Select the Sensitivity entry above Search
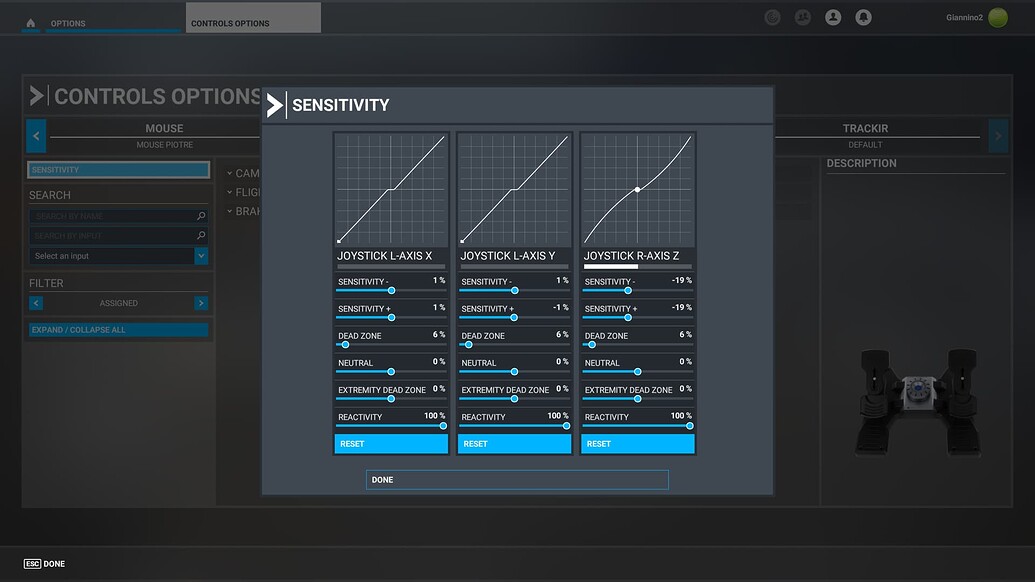 118,169
